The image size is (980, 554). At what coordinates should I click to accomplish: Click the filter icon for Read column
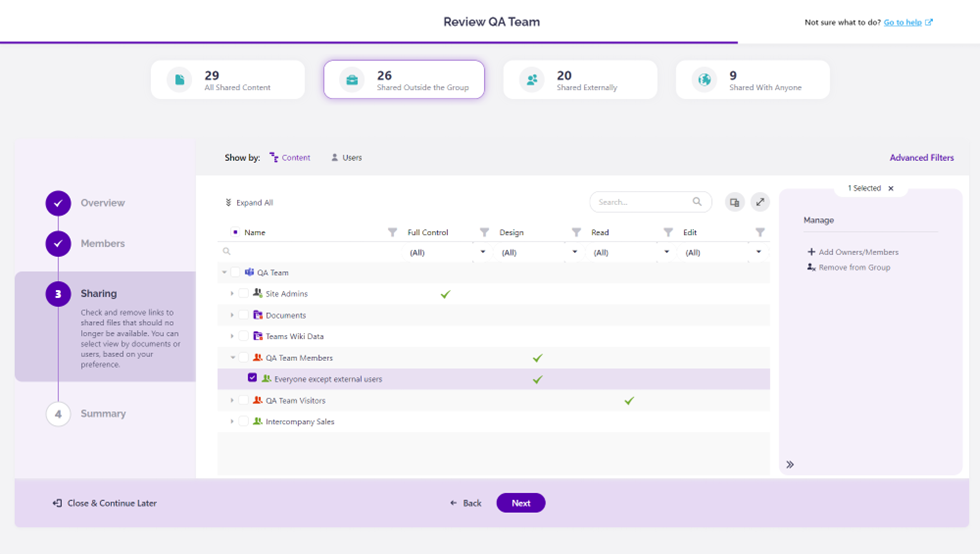tap(668, 232)
